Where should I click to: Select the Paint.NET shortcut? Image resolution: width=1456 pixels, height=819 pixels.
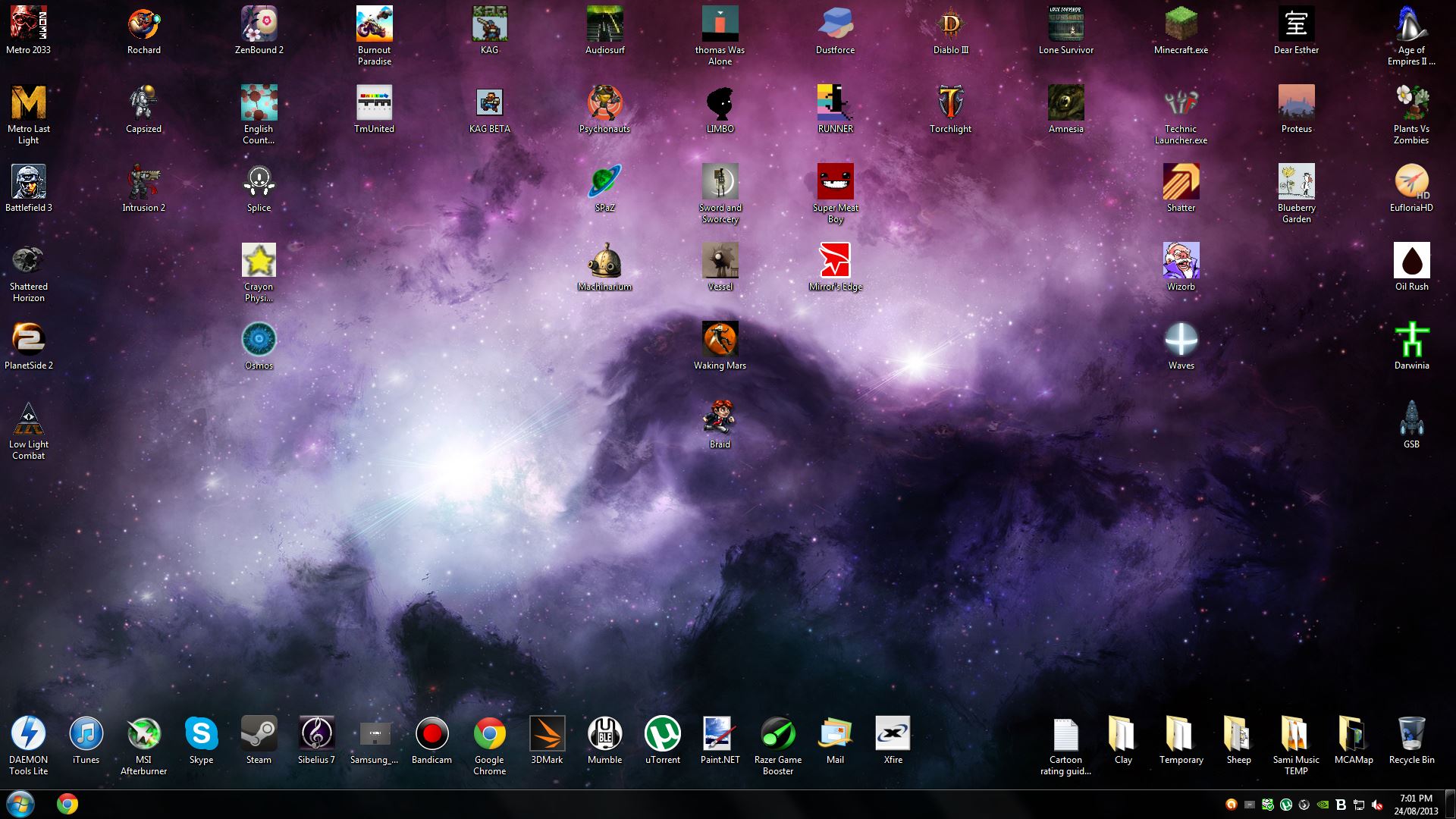point(720,742)
